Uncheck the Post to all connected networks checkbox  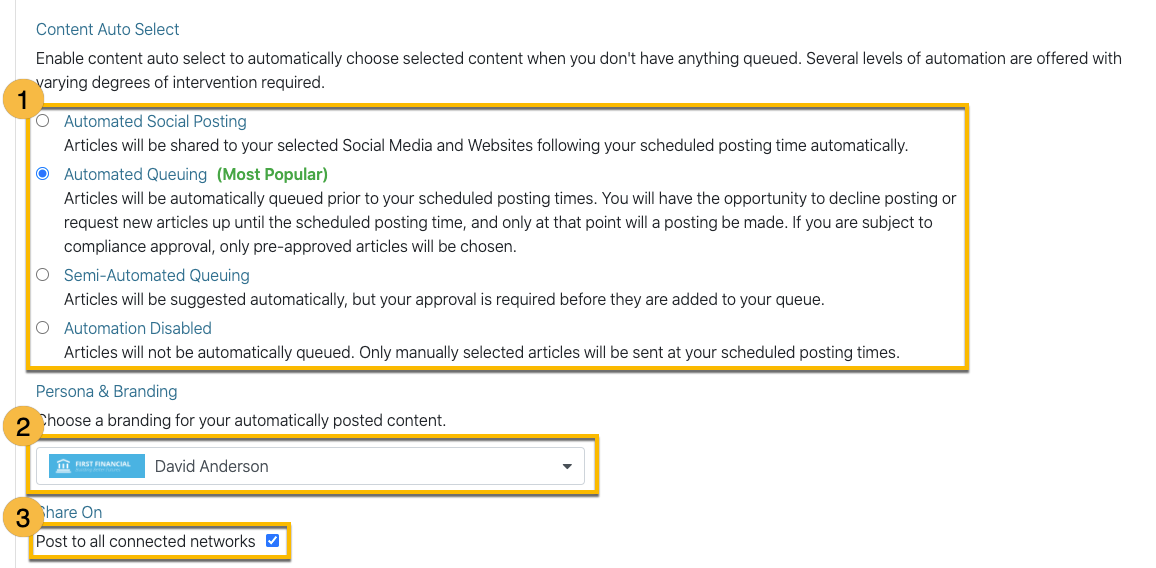click(273, 541)
